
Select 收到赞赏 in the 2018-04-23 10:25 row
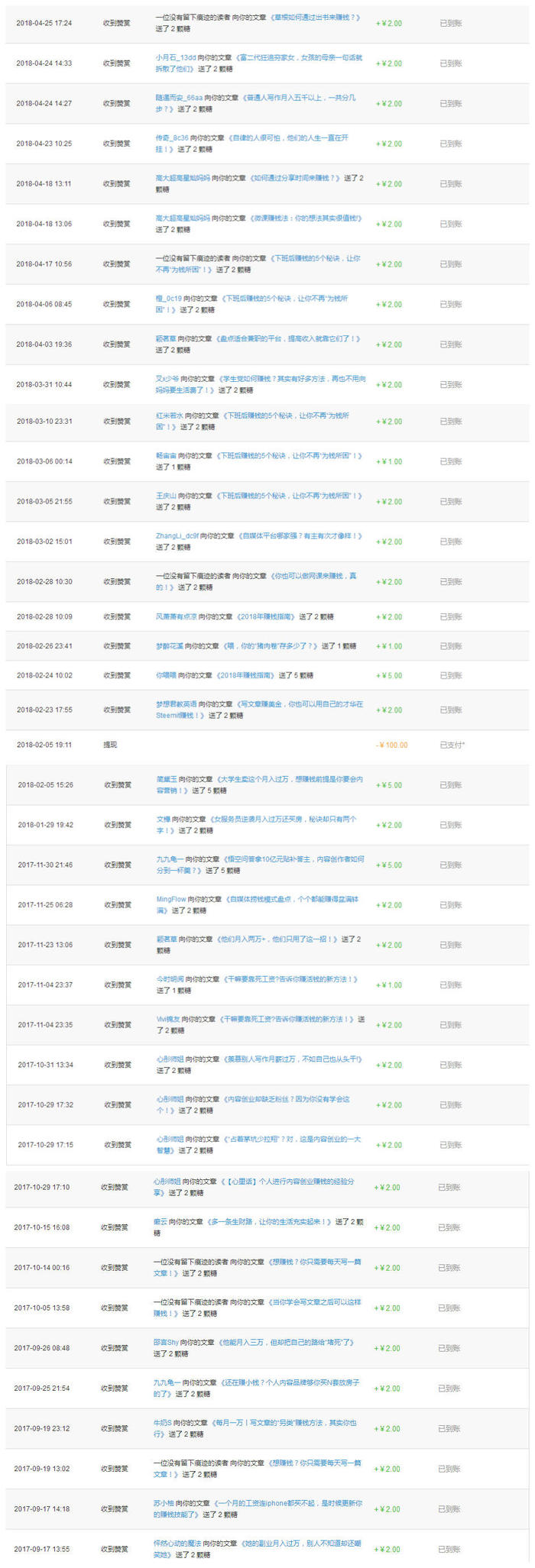[116, 144]
